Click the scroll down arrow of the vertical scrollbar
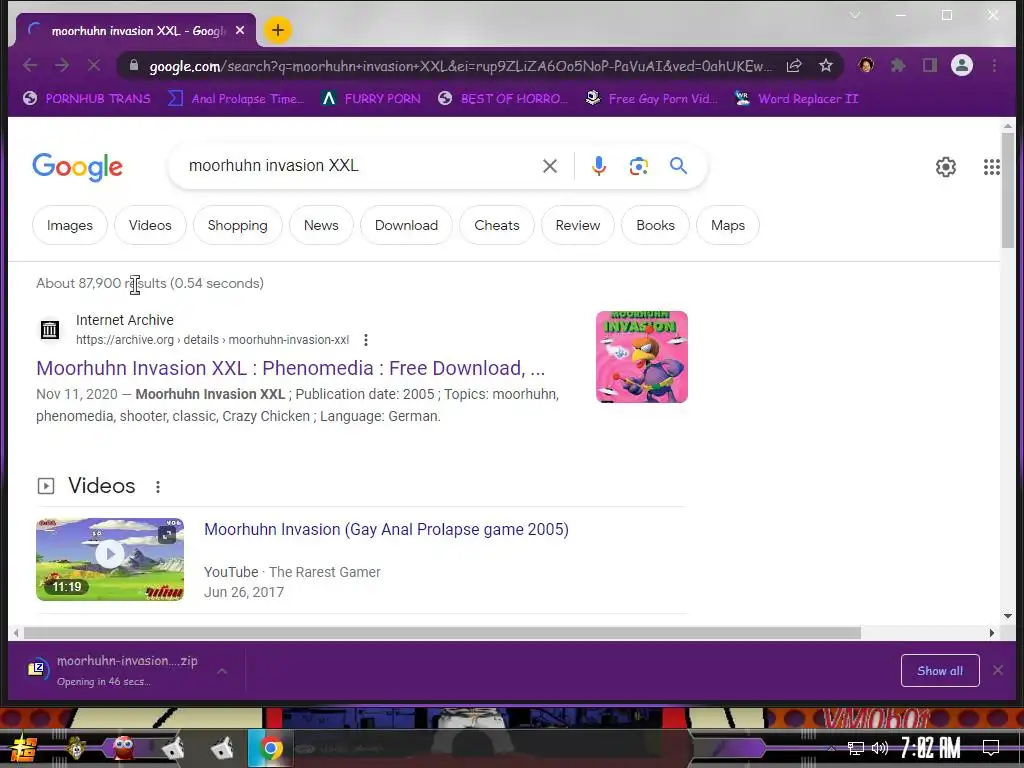This screenshot has width=1024, height=768. 1008,616
